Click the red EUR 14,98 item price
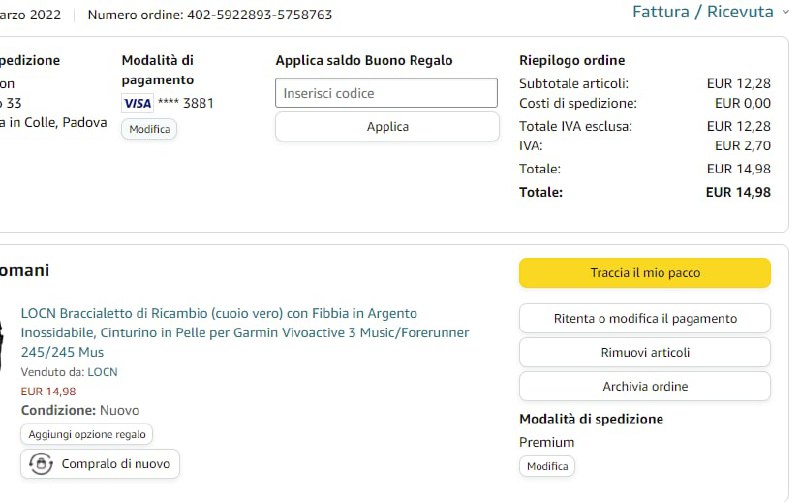Viewport: 800px width, 502px height. coord(48,391)
